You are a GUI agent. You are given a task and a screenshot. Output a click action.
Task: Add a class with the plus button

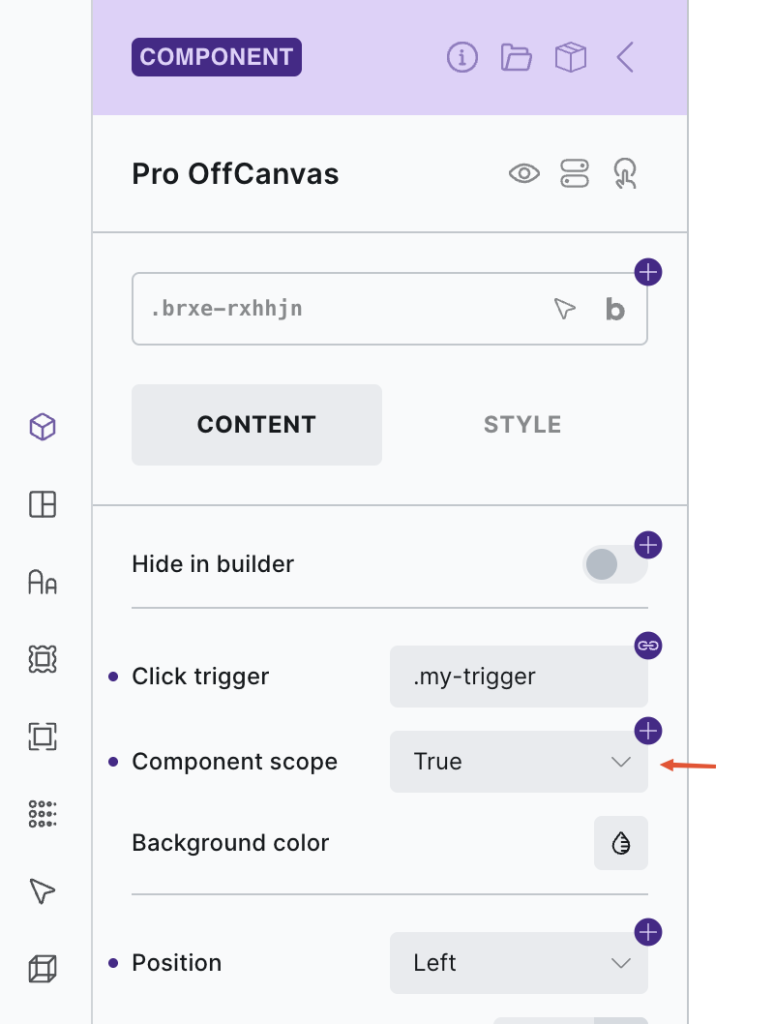647,271
